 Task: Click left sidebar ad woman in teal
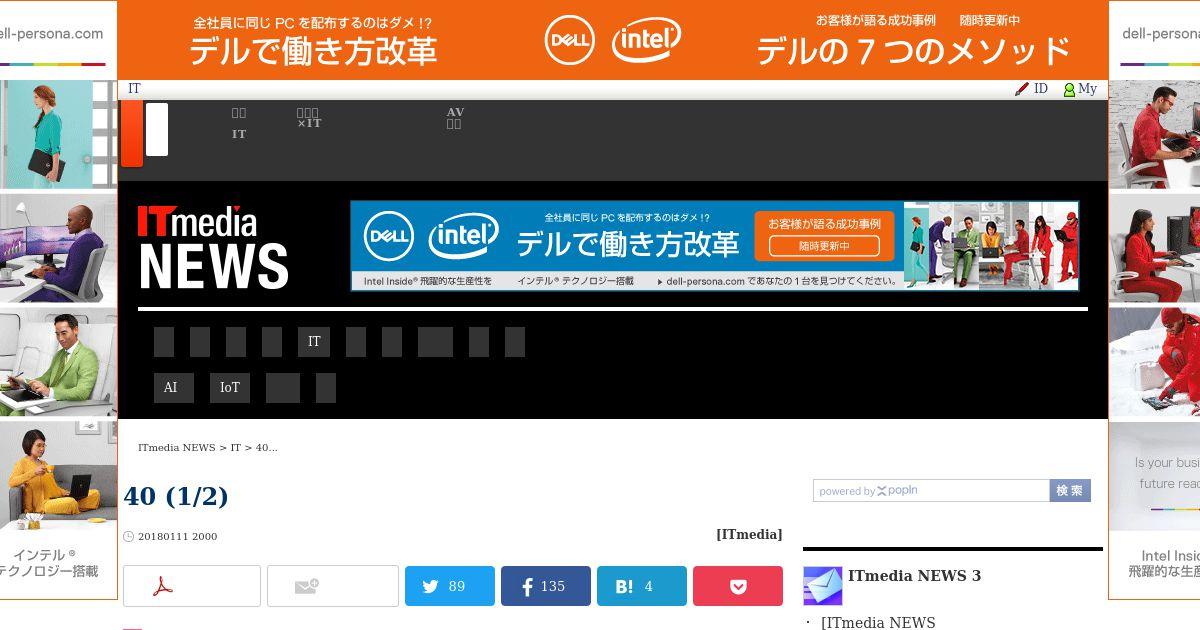point(59,133)
